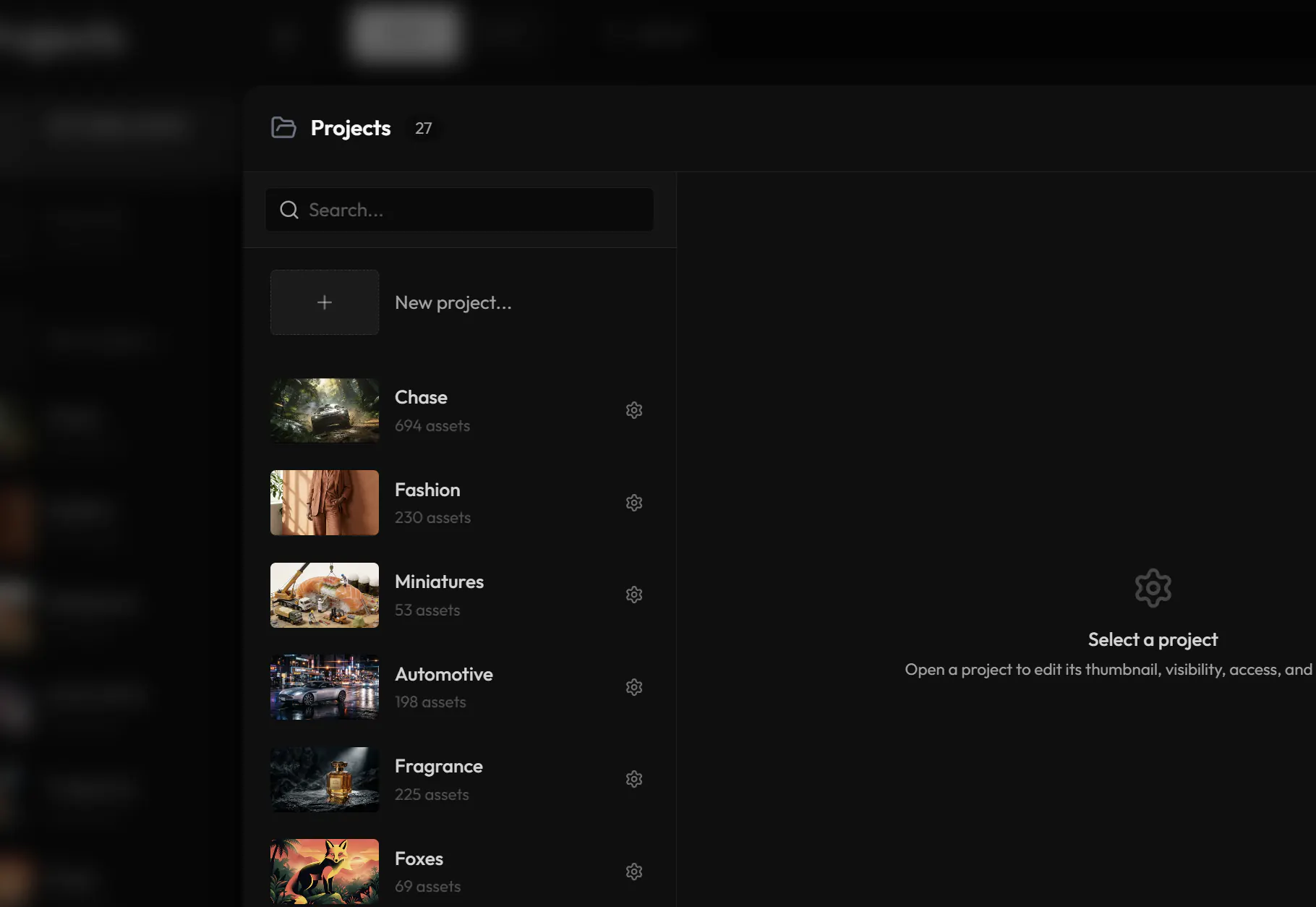Click the 198 assets count
Viewport: 1316px width, 907px height.
point(430,702)
